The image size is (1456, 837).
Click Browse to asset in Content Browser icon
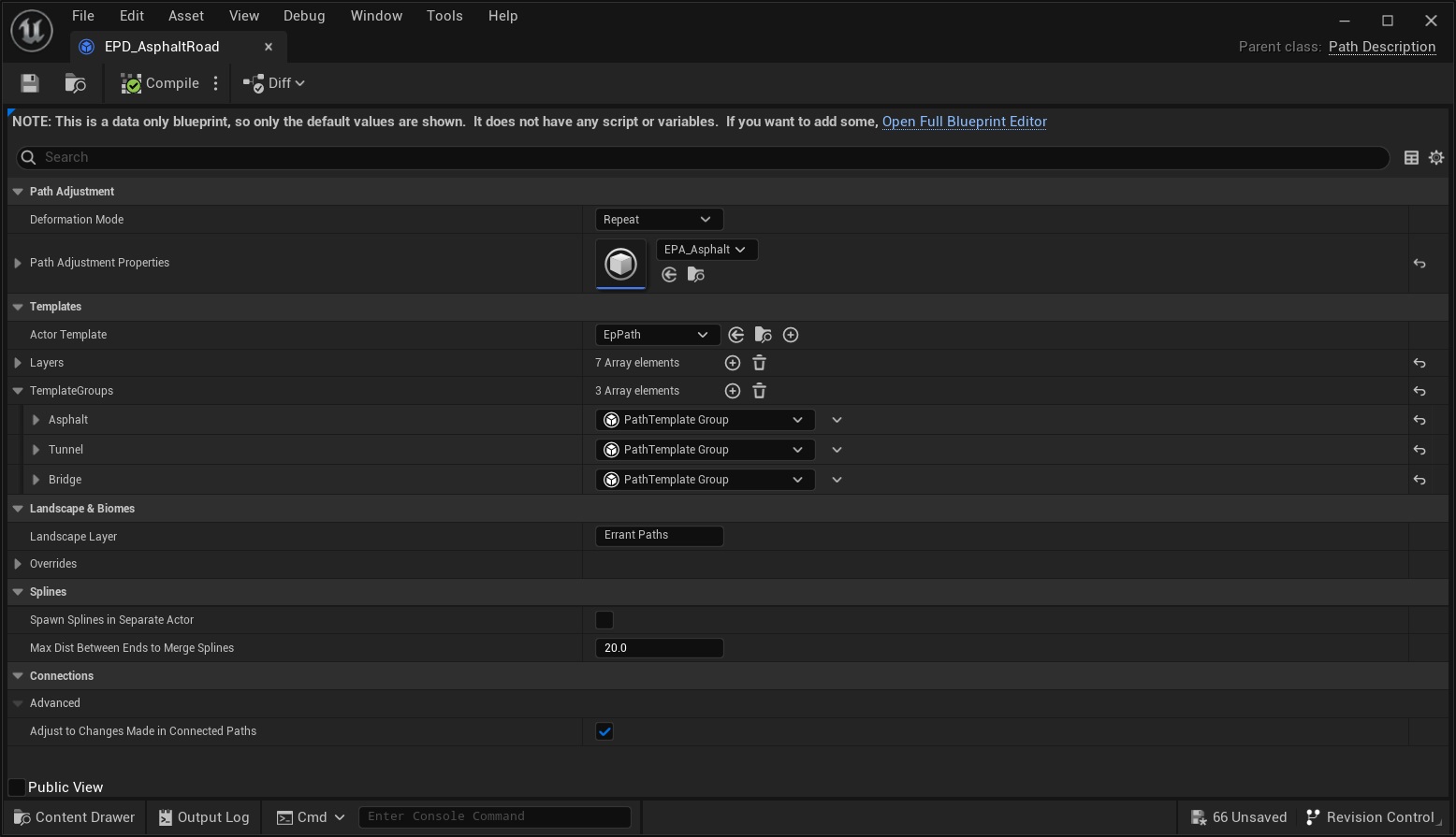75,83
